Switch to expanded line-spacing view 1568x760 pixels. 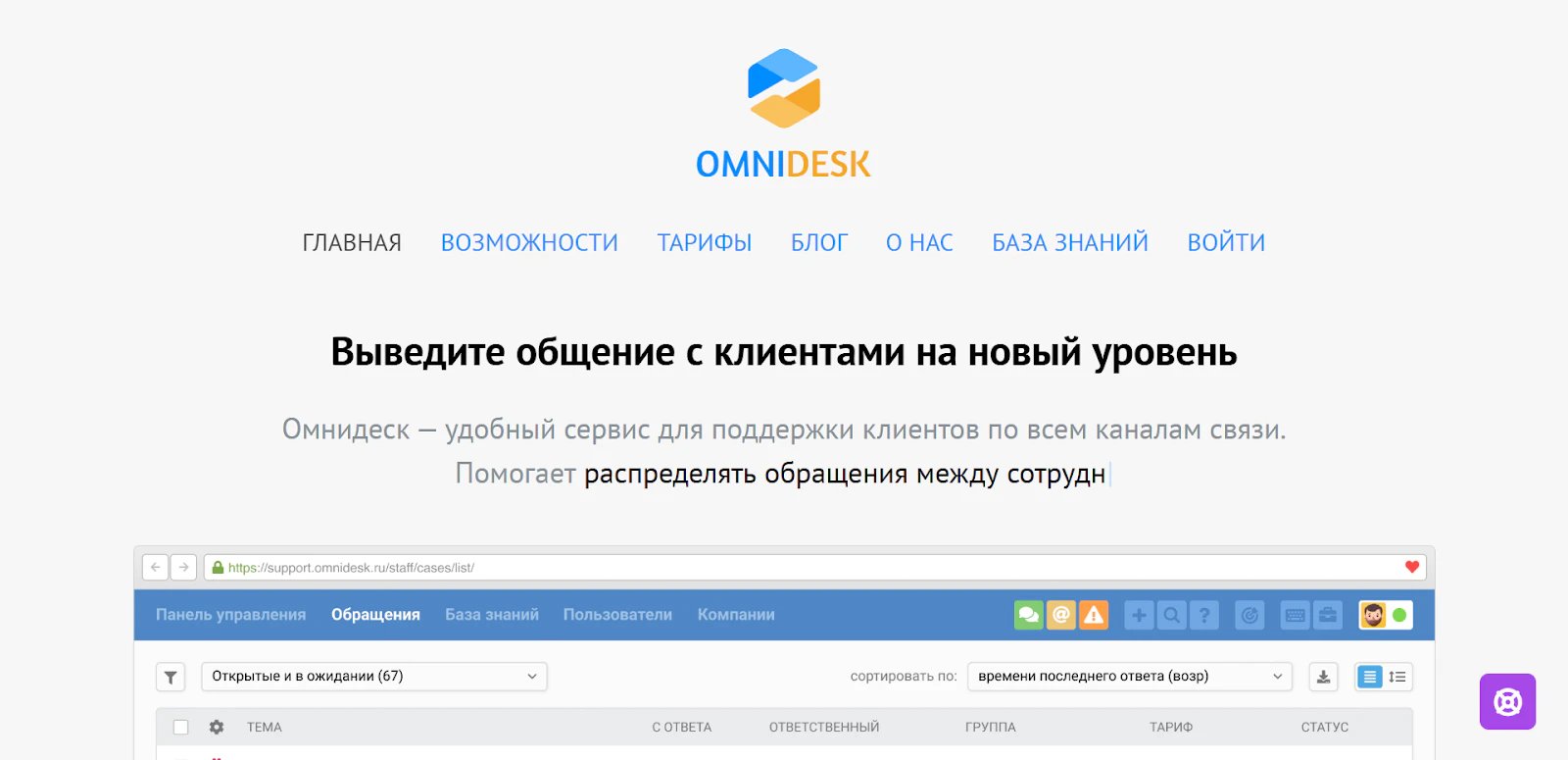(x=1397, y=677)
